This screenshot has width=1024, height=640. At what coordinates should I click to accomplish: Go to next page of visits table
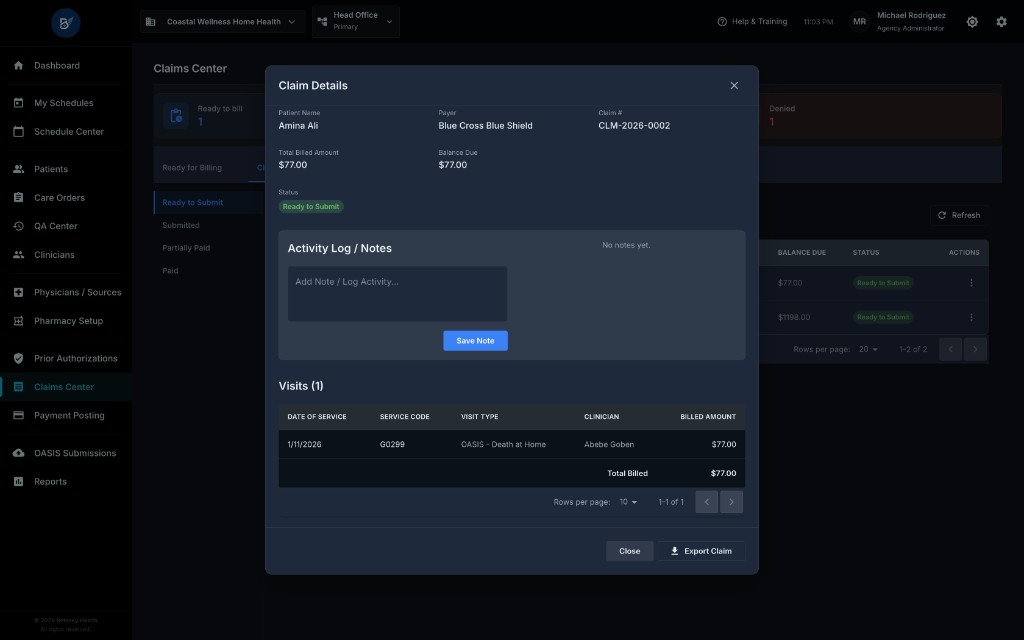(731, 502)
